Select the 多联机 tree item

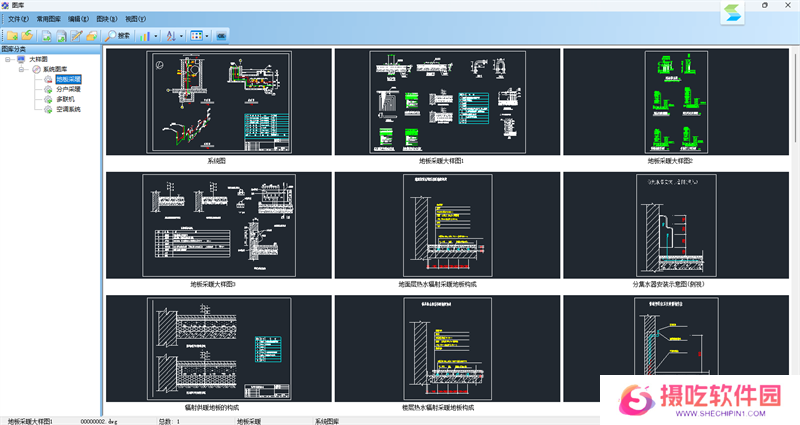65,99
